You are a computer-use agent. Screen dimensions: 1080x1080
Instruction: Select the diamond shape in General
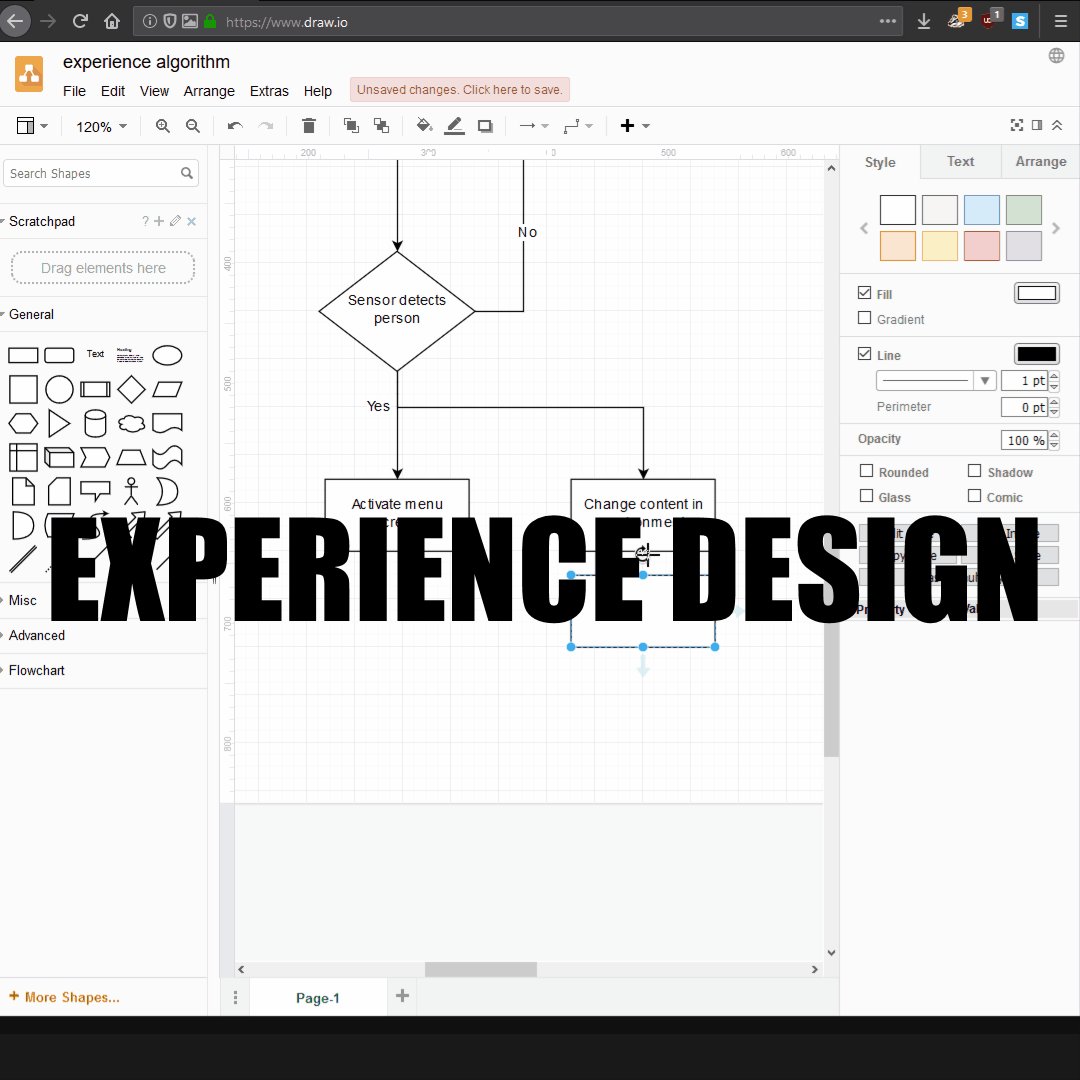(131, 389)
